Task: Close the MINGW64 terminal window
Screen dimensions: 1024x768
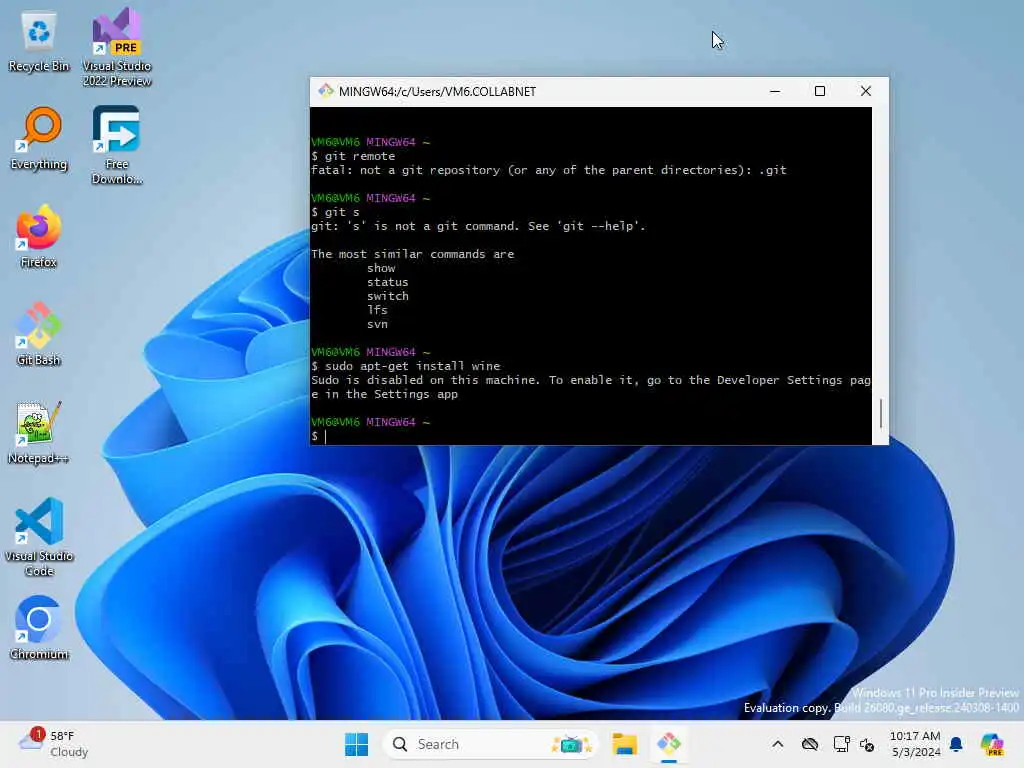Action: (x=865, y=91)
